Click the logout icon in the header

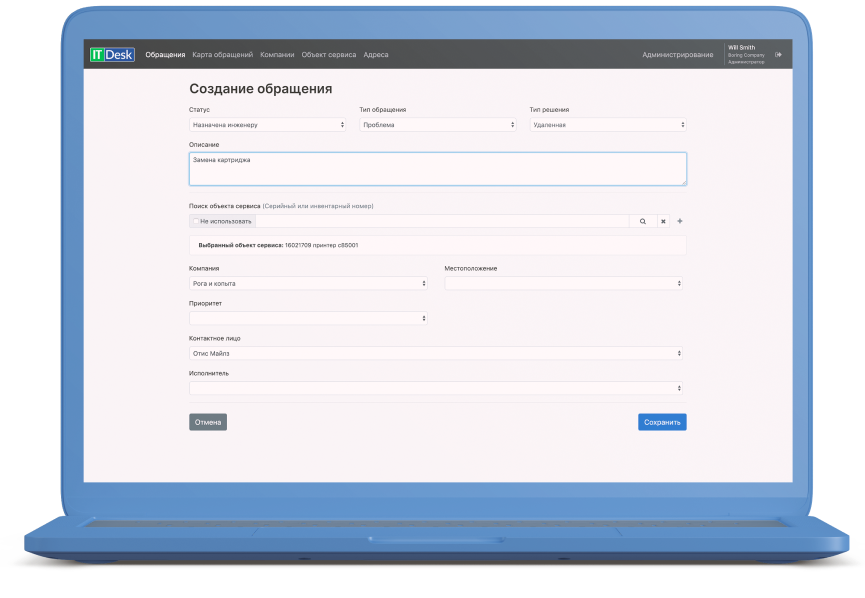click(x=778, y=55)
